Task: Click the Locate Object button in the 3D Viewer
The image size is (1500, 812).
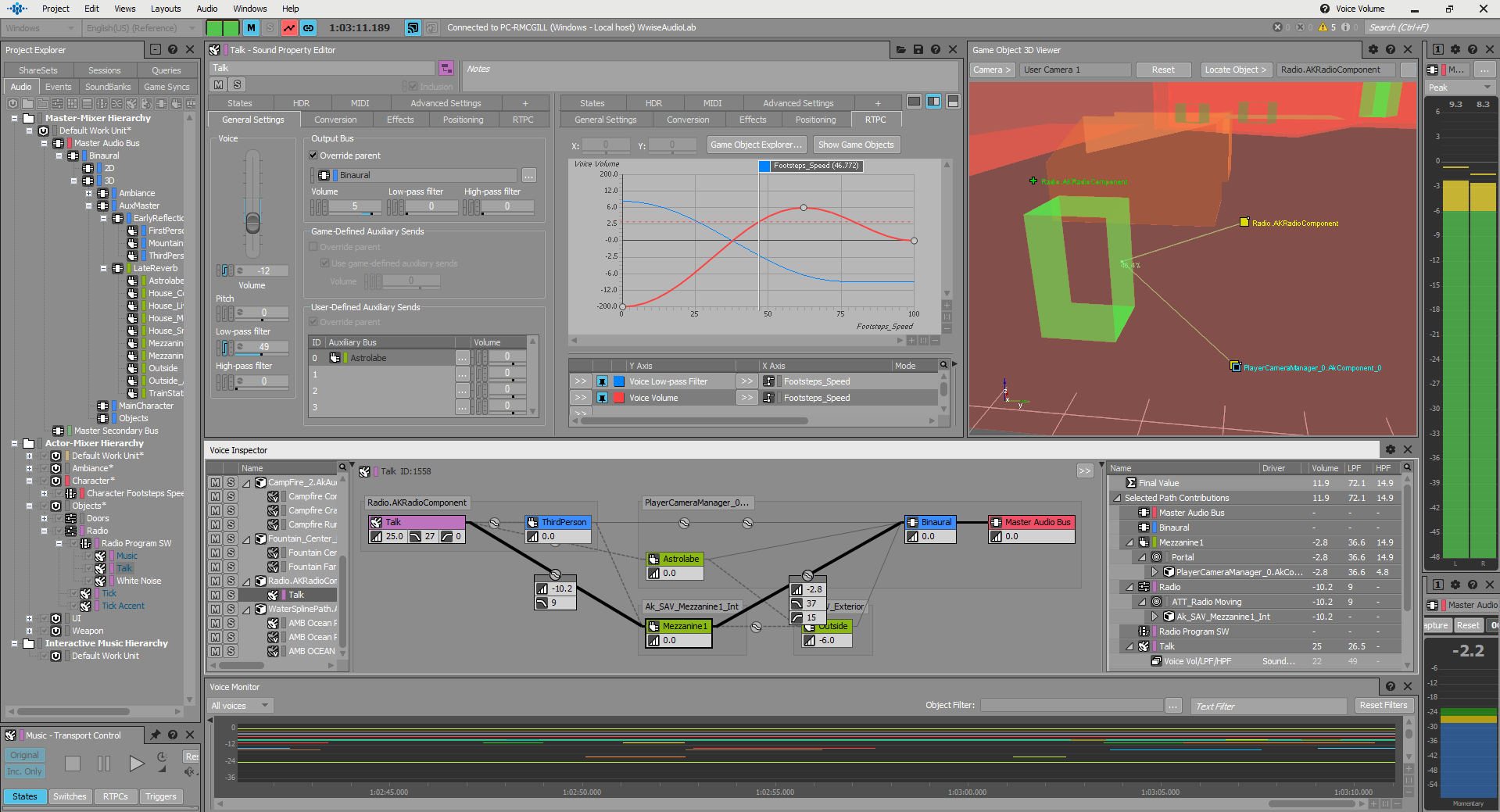Action: pyautogui.click(x=1235, y=70)
